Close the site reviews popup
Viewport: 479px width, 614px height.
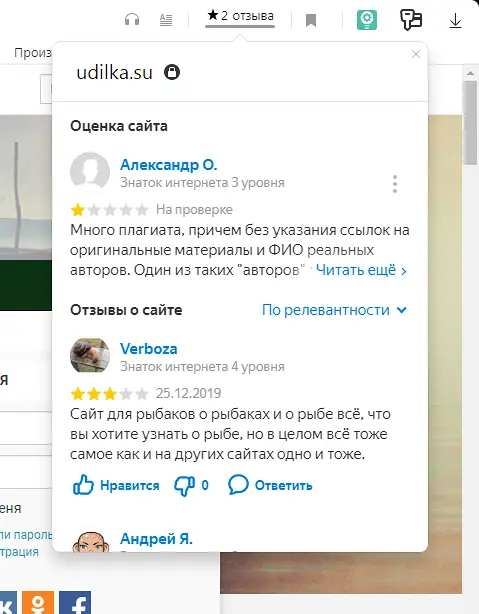(416, 54)
